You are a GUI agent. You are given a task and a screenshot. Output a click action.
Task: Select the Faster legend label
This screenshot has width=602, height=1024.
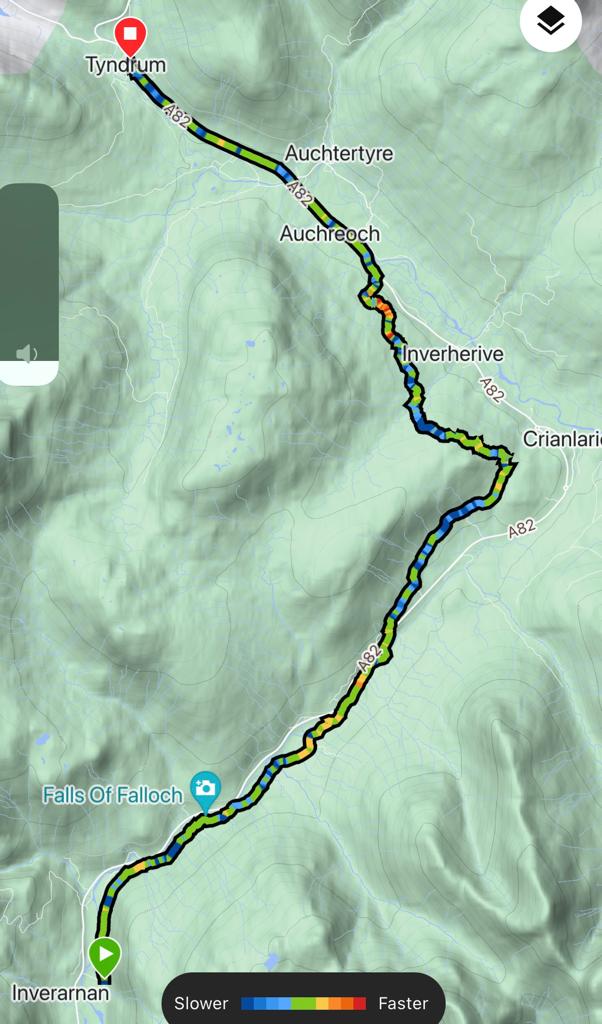coord(404,1003)
